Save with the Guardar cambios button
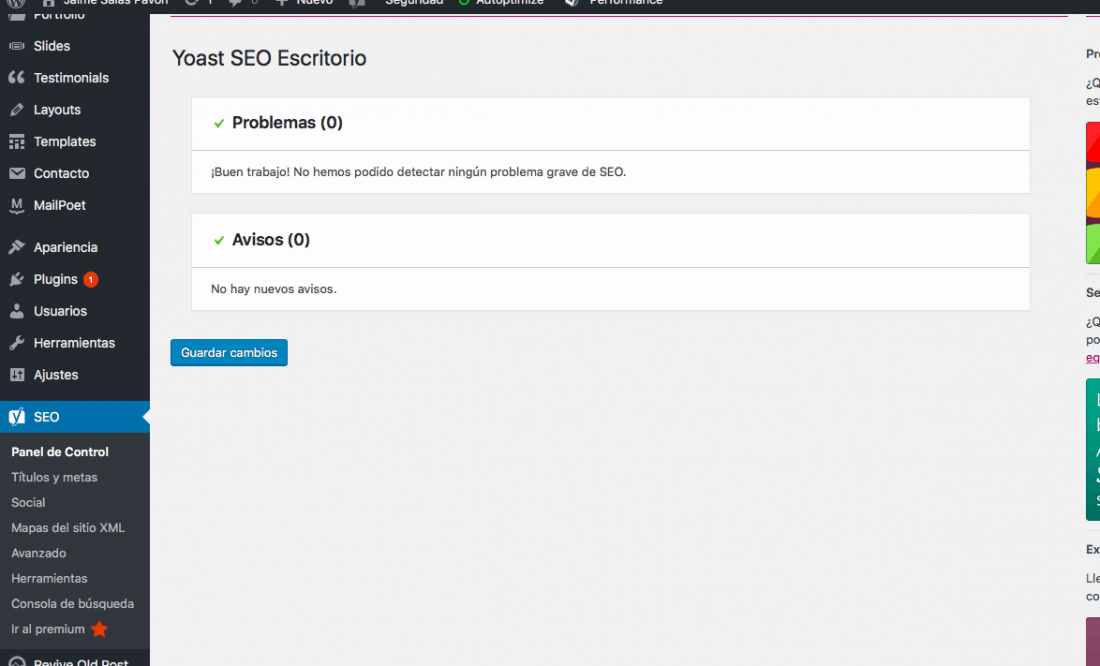This screenshot has height=666, width=1100. [229, 352]
